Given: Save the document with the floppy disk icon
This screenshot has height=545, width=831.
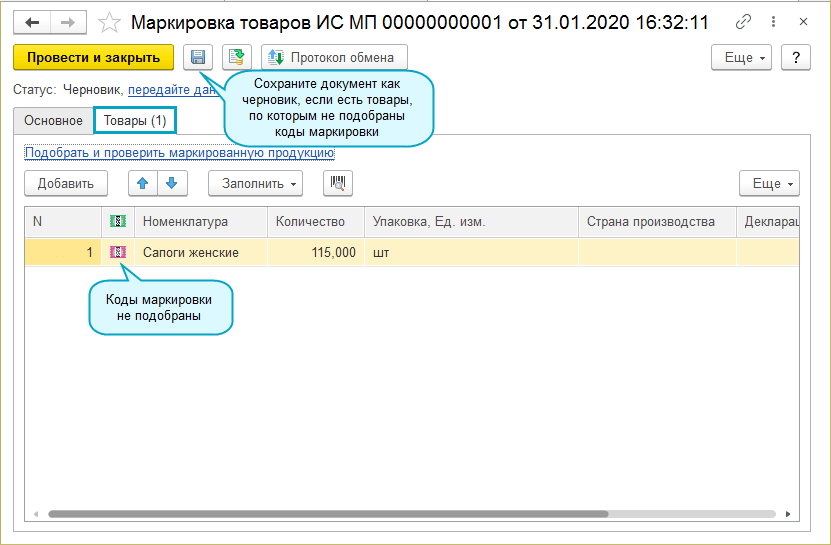Looking at the screenshot, I should [198, 57].
